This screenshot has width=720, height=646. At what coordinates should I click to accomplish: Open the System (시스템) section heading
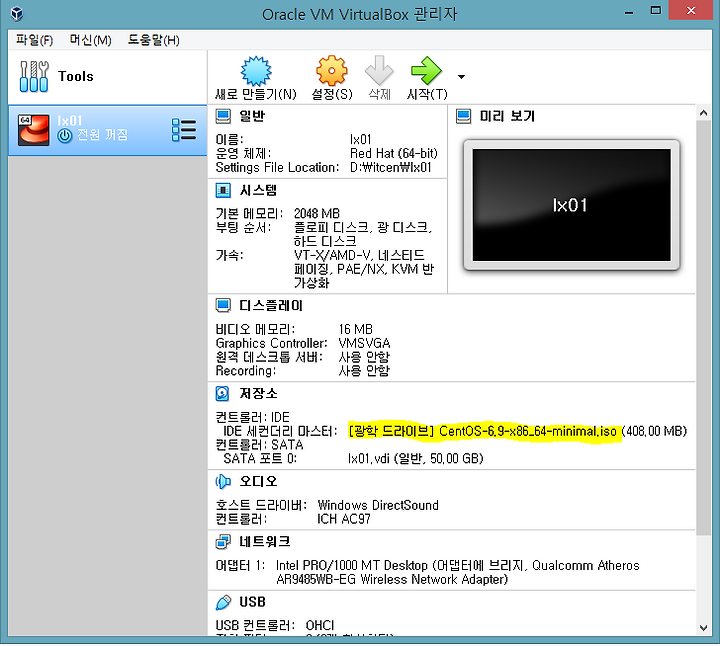tap(258, 190)
